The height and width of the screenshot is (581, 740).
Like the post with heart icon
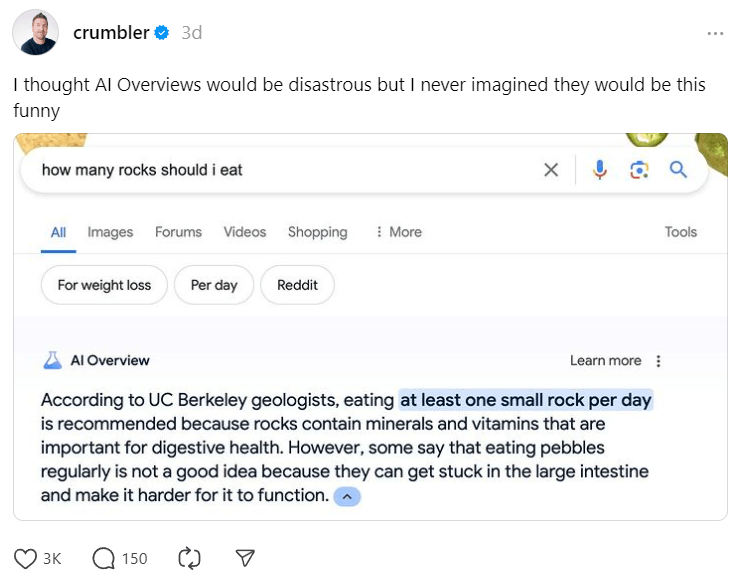[x=26, y=558]
